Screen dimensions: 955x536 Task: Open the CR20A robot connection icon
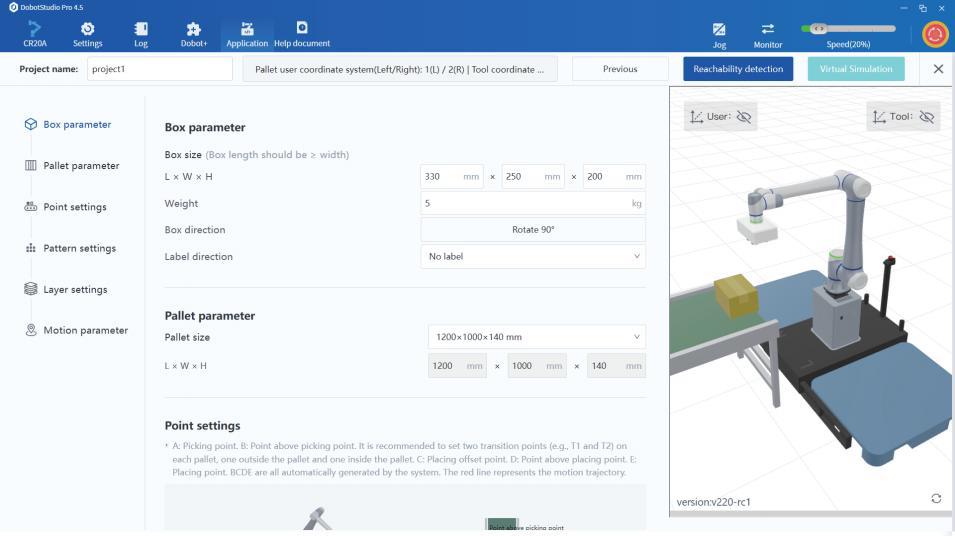tap(34, 30)
